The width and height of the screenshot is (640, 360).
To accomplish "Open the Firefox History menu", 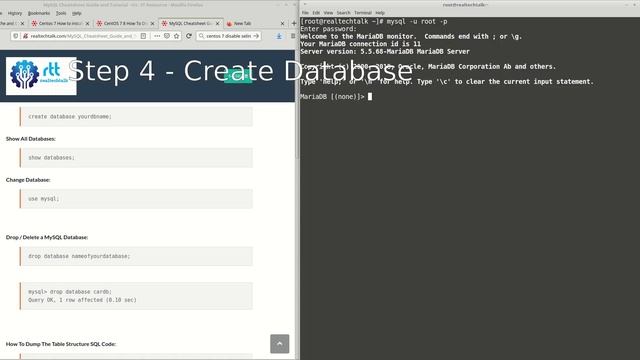I will pyautogui.click(x=15, y=13).
